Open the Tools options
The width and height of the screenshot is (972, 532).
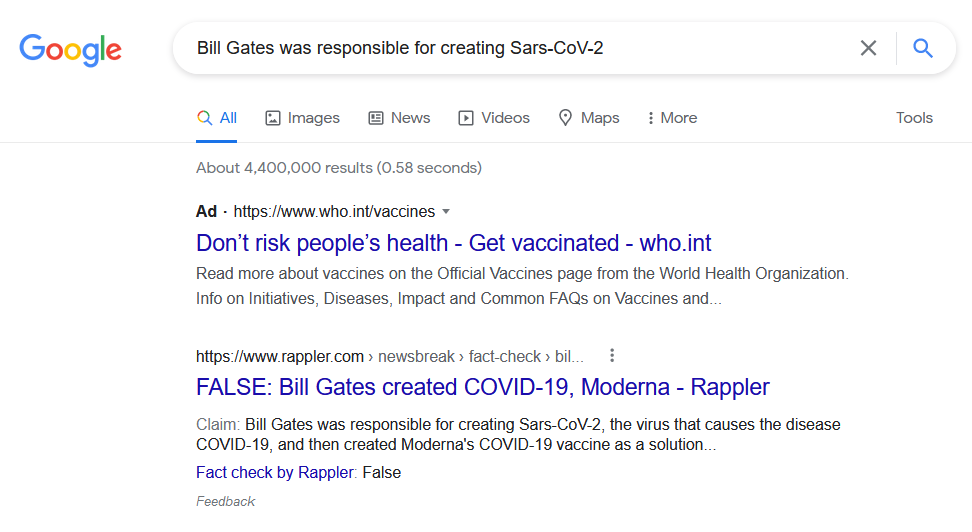[914, 118]
